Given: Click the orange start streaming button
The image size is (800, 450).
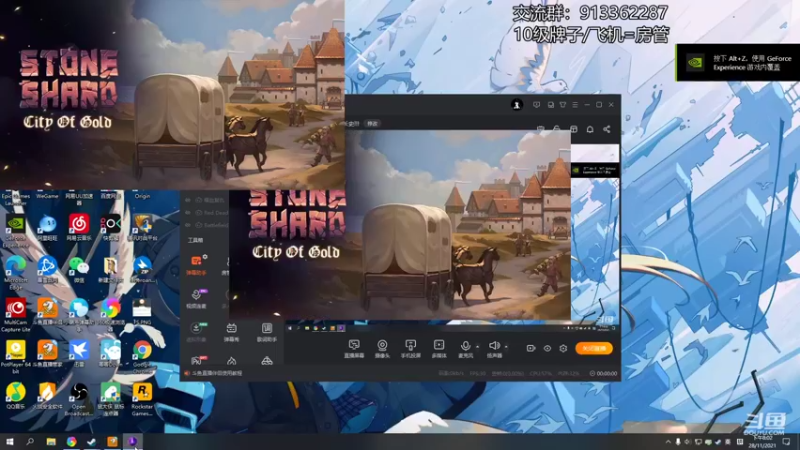Looking at the screenshot, I should [x=594, y=348].
